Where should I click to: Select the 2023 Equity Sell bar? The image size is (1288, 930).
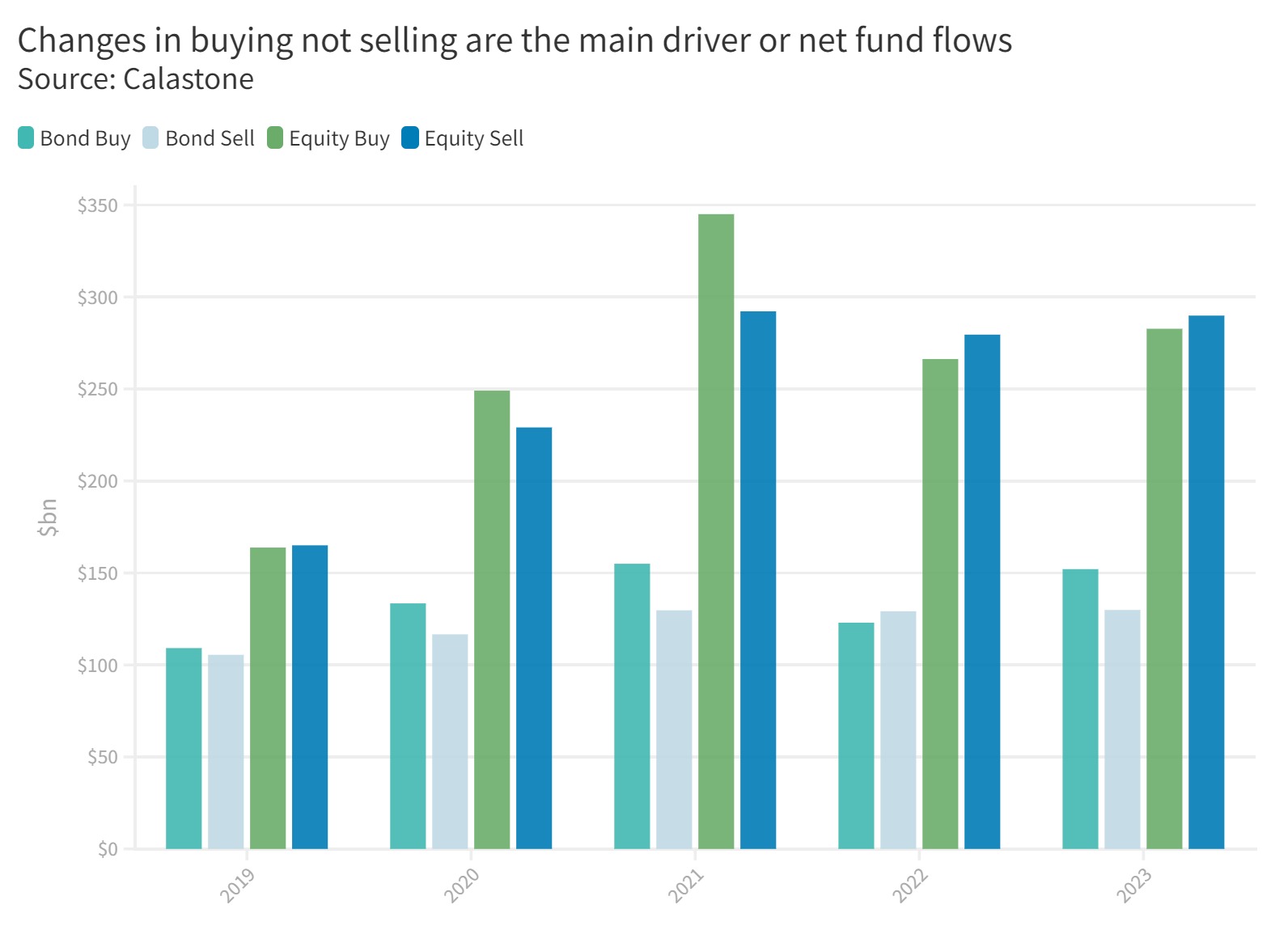[x=1206, y=581]
